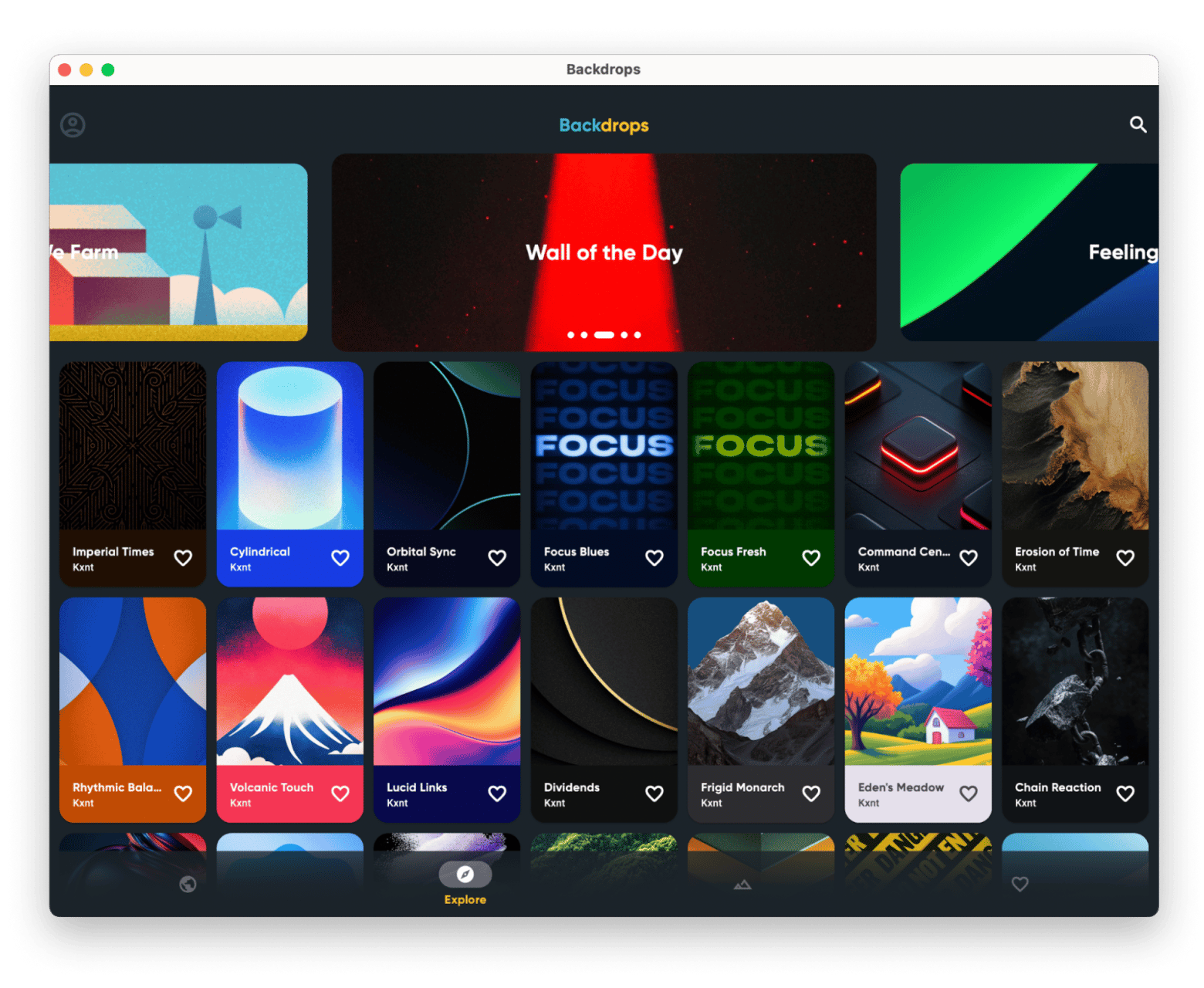Heart the Eden's Meadow wallpaper
The image size is (1204, 988).
point(969,793)
